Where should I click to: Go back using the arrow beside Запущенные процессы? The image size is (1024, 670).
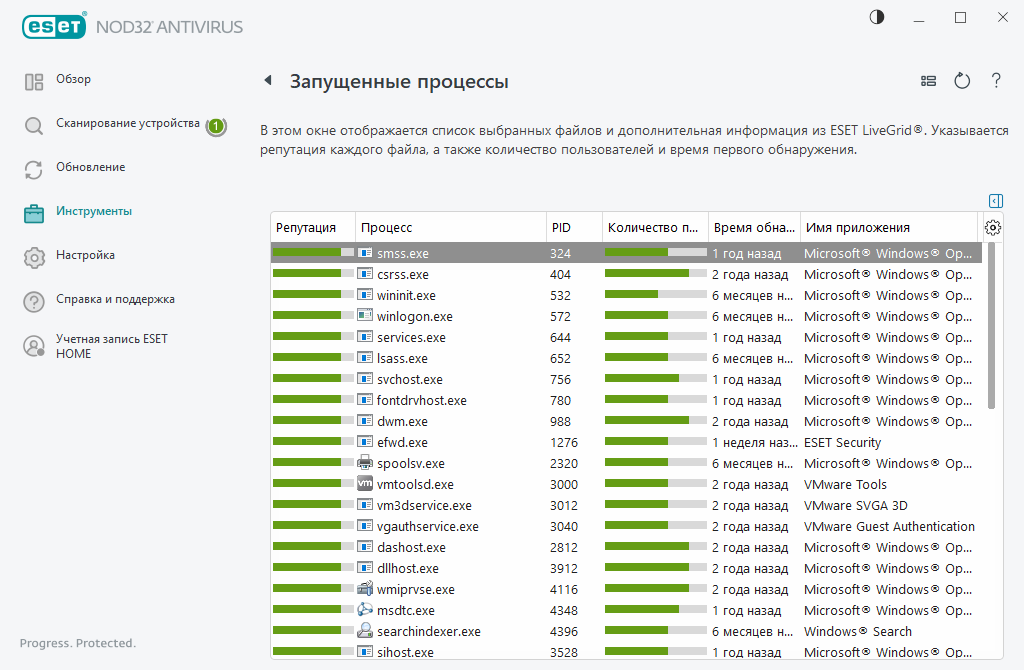(x=268, y=80)
